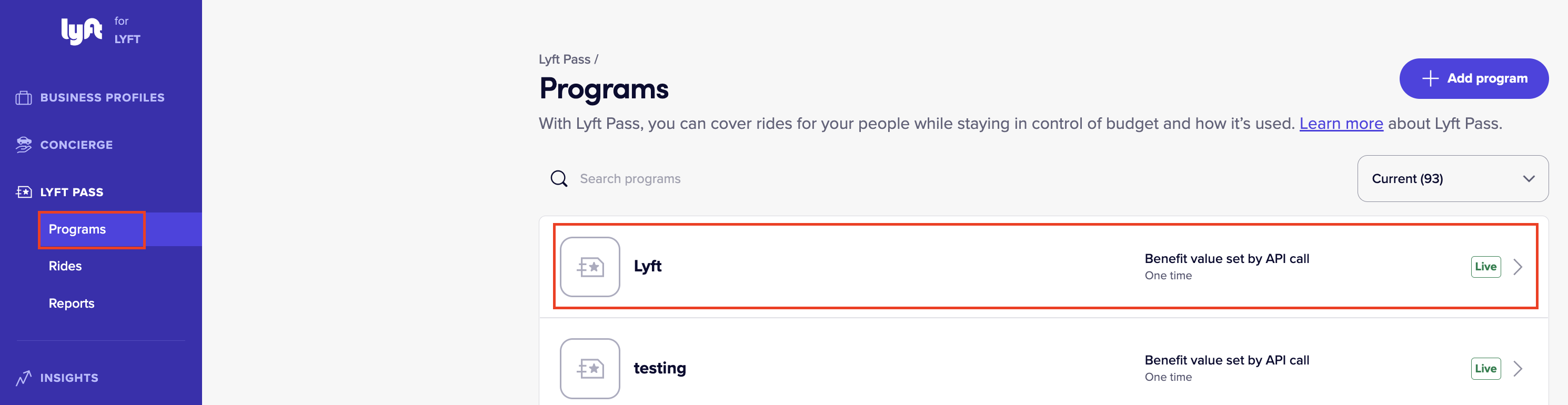Click the Concierge car-in-hand icon
The height and width of the screenshot is (405, 1568).
pyautogui.click(x=24, y=145)
